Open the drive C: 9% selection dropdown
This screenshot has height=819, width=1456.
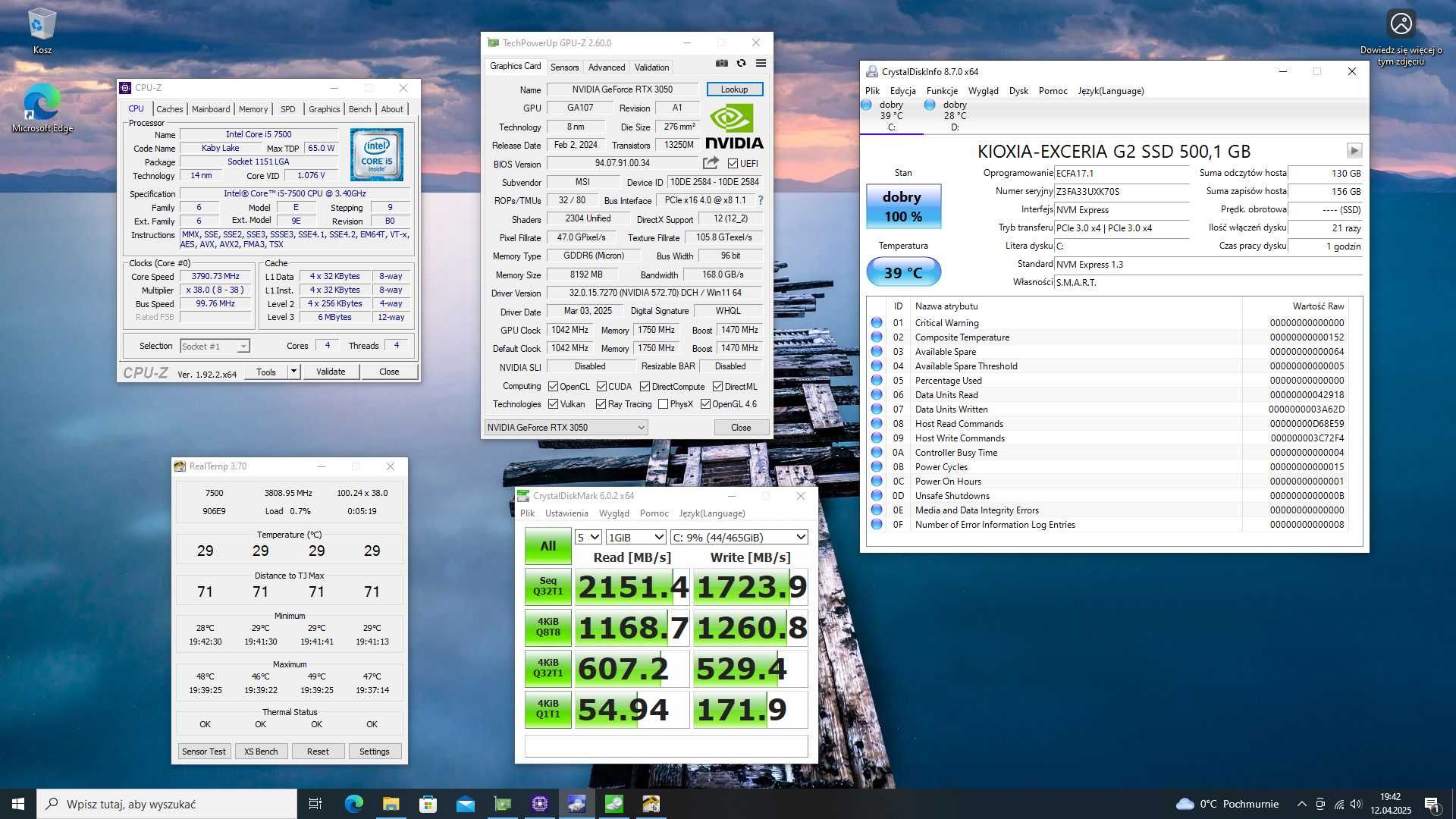739,537
